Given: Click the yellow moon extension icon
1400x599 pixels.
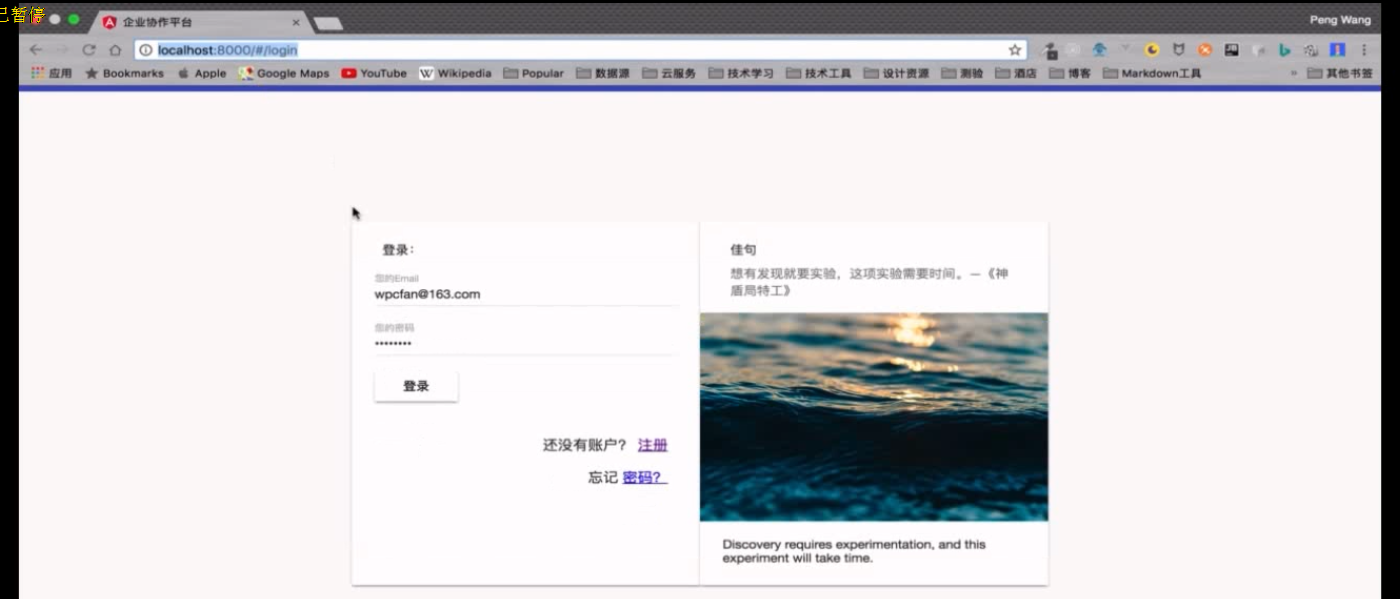Looking at the screenshot, I should click(1152, 50).
